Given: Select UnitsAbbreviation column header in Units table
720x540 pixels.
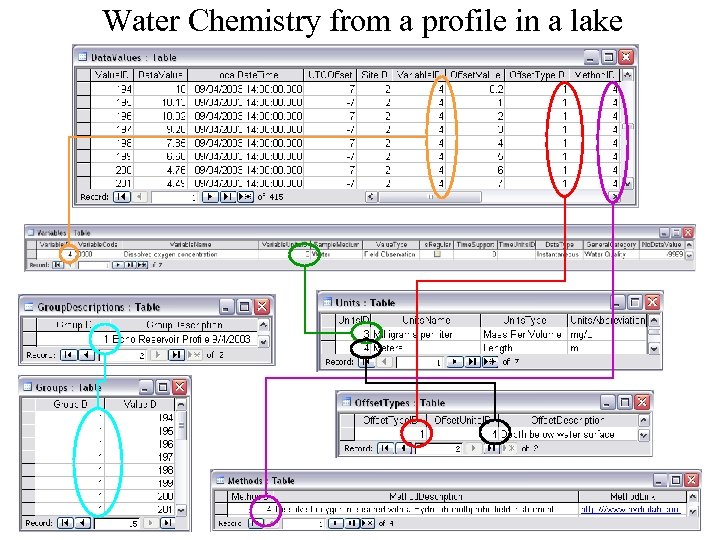Looking at the screenshot, I should tap(607, 320).
